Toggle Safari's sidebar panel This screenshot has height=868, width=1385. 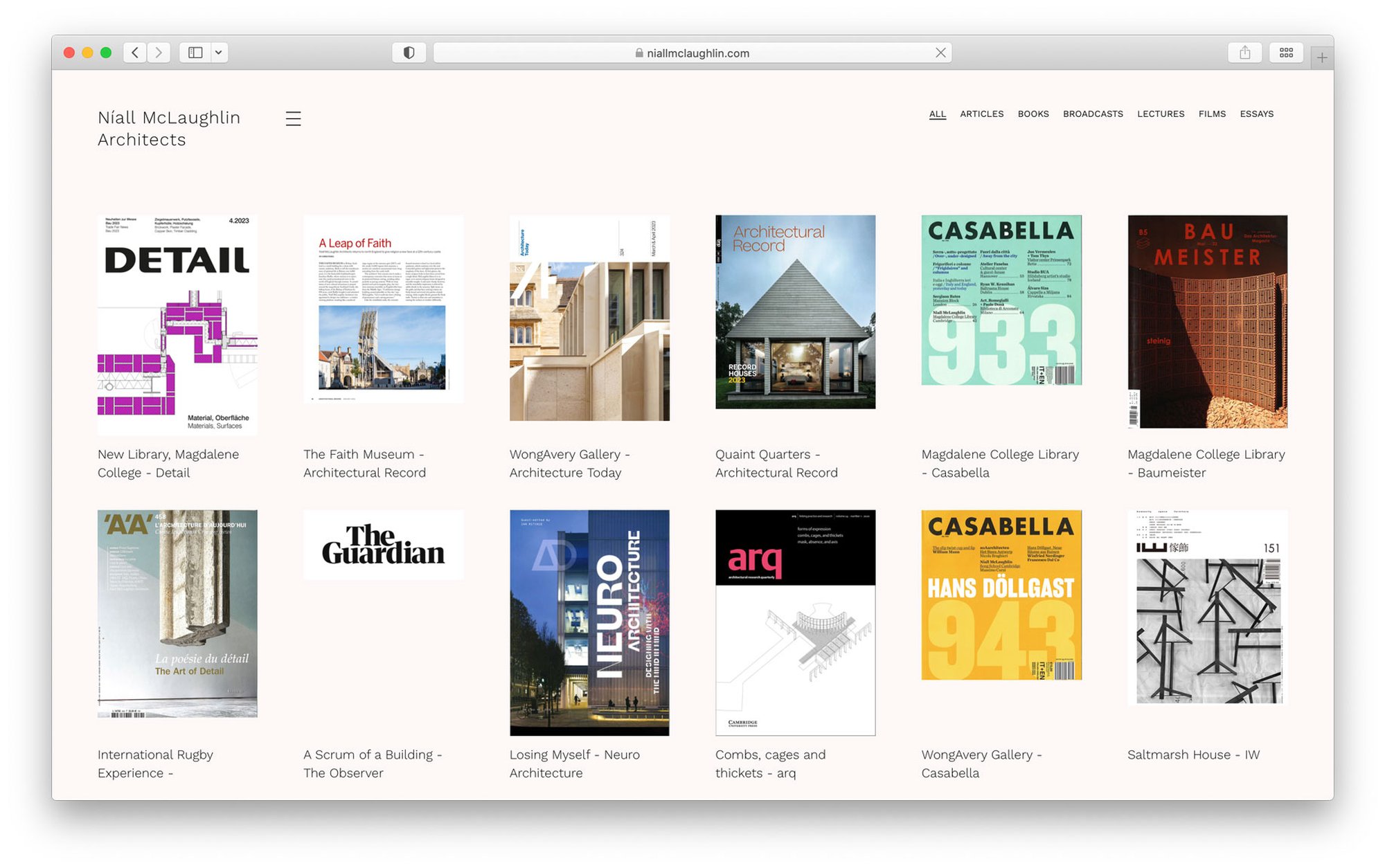[x=195, y=53]
